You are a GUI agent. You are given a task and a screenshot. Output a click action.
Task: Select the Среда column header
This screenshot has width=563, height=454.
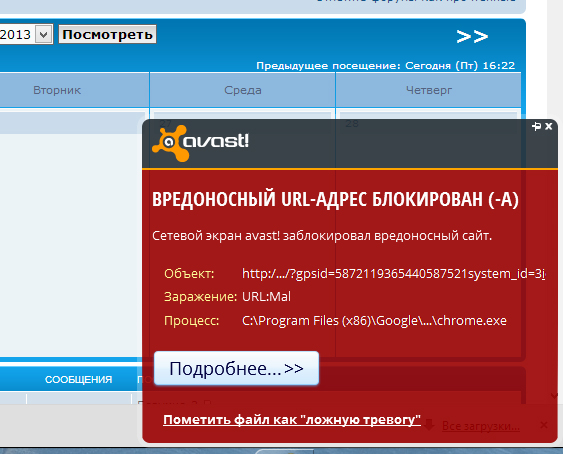tap(243, 90)
